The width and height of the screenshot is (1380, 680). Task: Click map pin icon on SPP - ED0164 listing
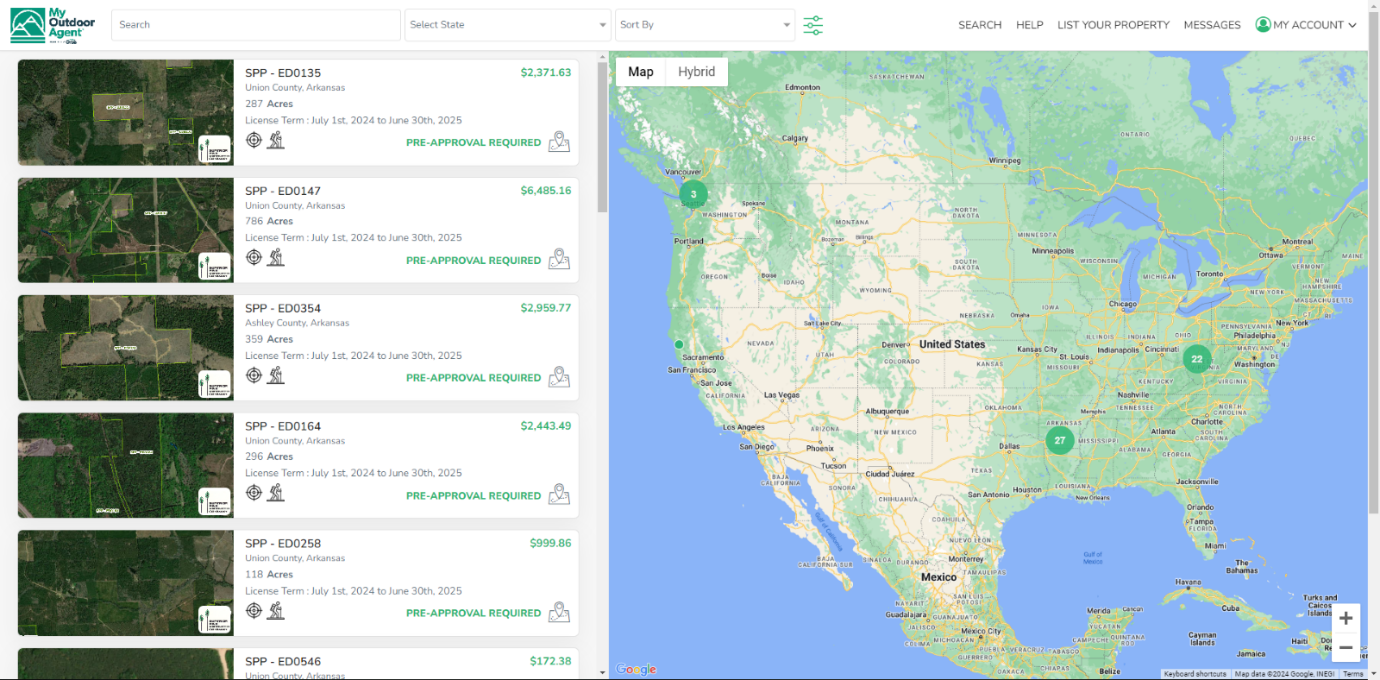(559, 495)
